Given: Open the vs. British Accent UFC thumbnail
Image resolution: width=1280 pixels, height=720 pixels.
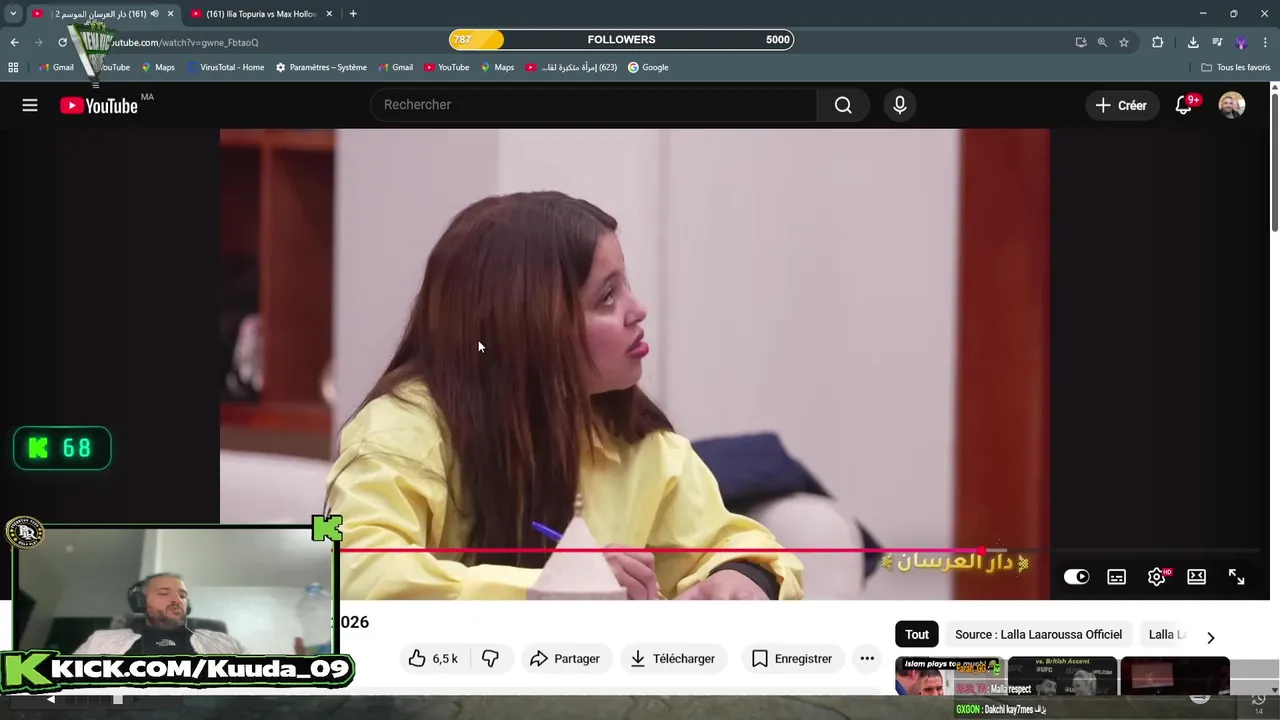Looking at the screenshot, I should [1062, 676].
